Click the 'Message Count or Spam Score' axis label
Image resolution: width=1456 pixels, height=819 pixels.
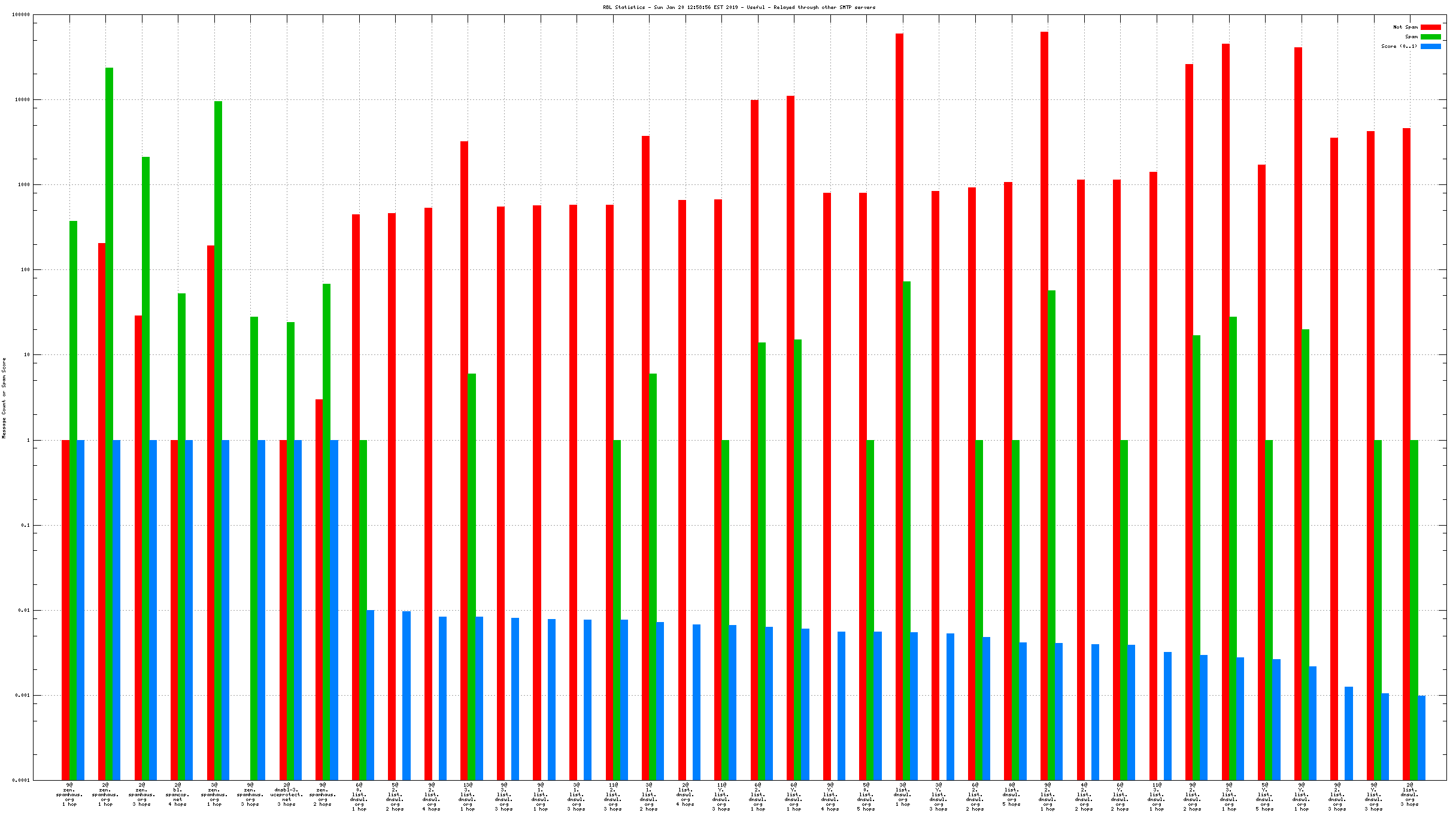(4, 398)
